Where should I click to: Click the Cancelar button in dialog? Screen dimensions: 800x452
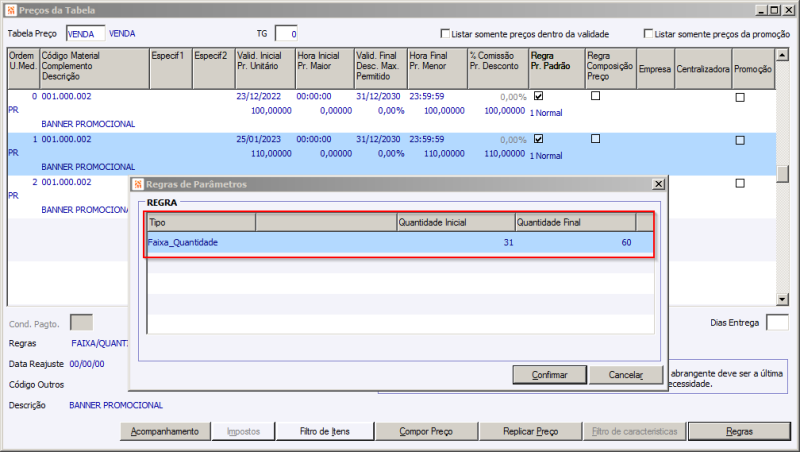(625, 375)
